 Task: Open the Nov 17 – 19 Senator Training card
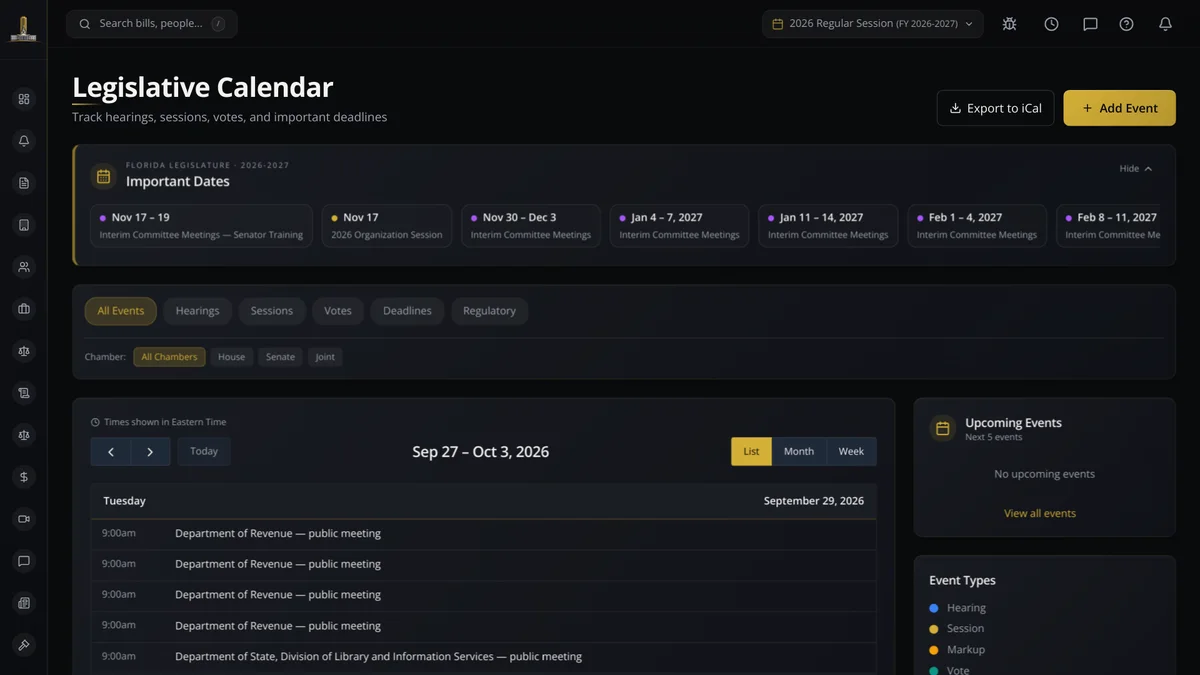pos(201,226)
